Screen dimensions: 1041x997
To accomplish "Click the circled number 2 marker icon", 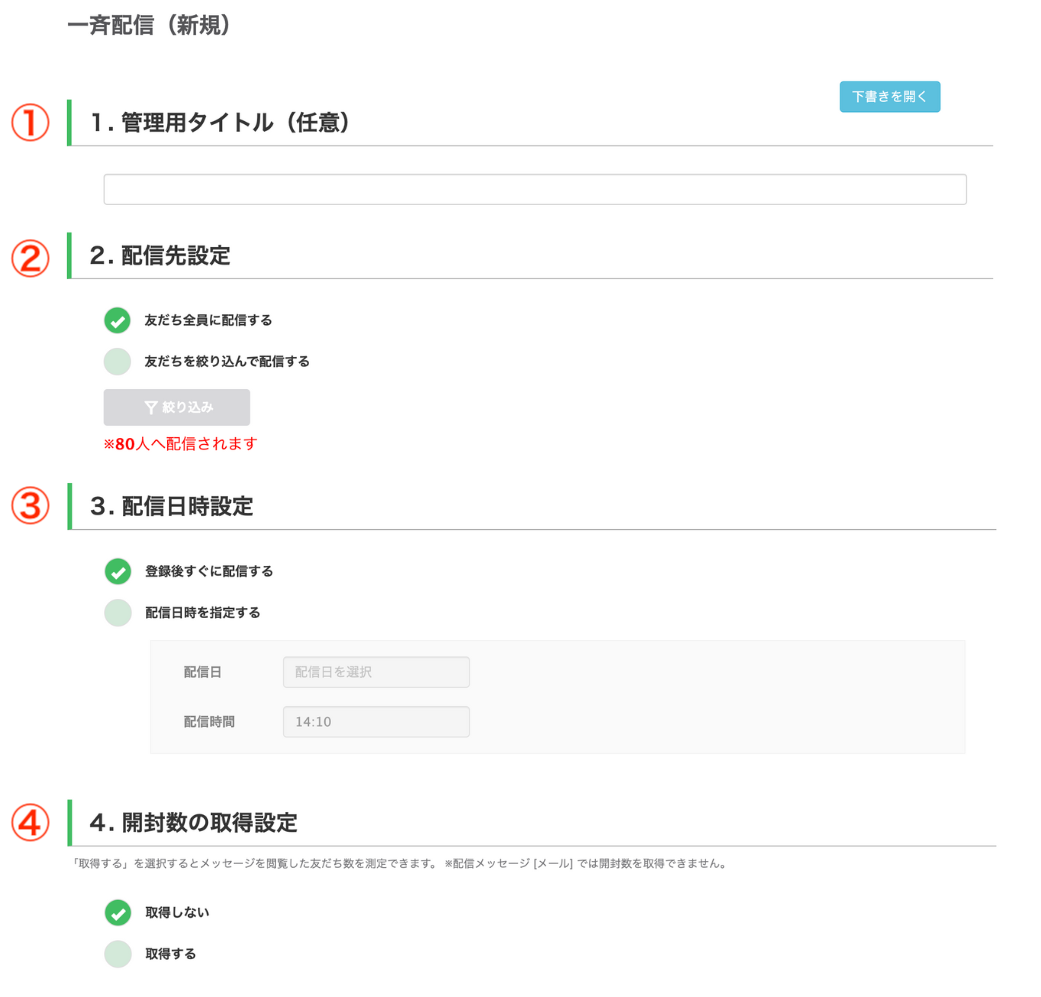I will 30,257.
